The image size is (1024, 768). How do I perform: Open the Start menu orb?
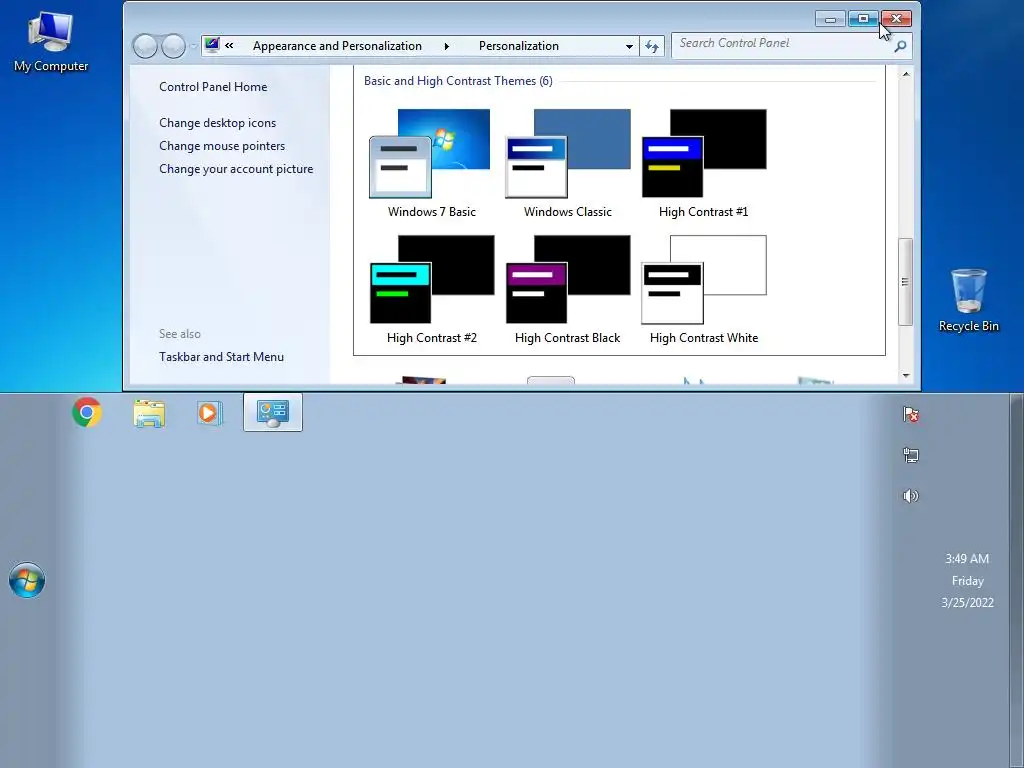(27, 580)
